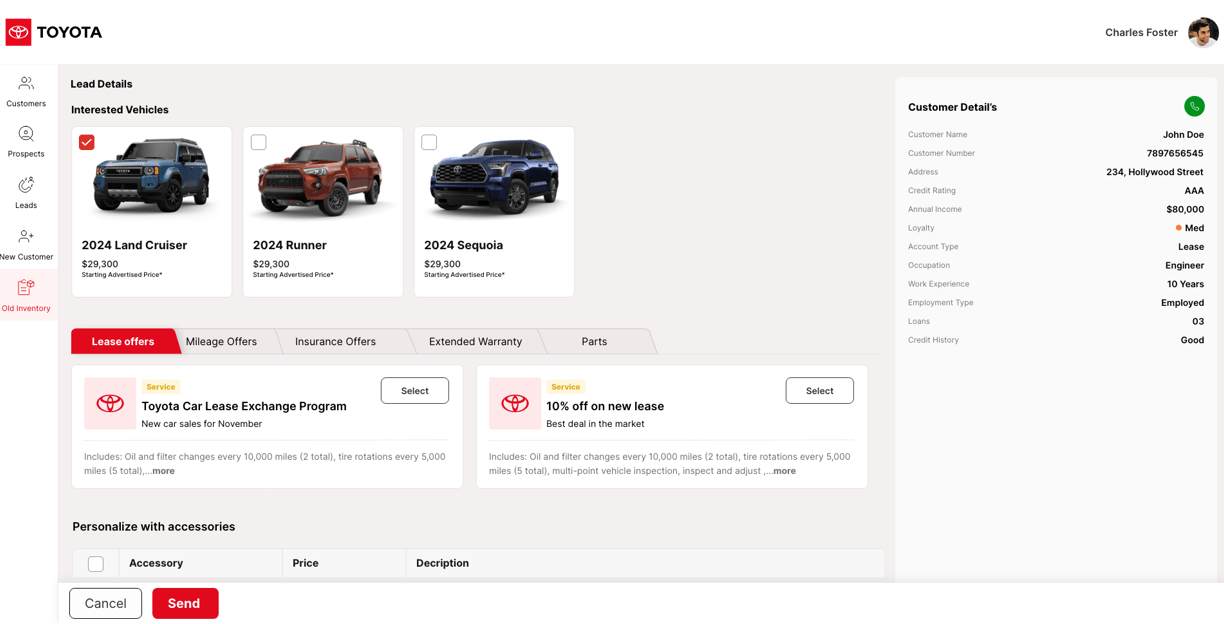The width and height of the screenshot is (1224, 624).
Task: Select the Toyota Car Lease Exchange Program
Action: click(x=415, y=390)
